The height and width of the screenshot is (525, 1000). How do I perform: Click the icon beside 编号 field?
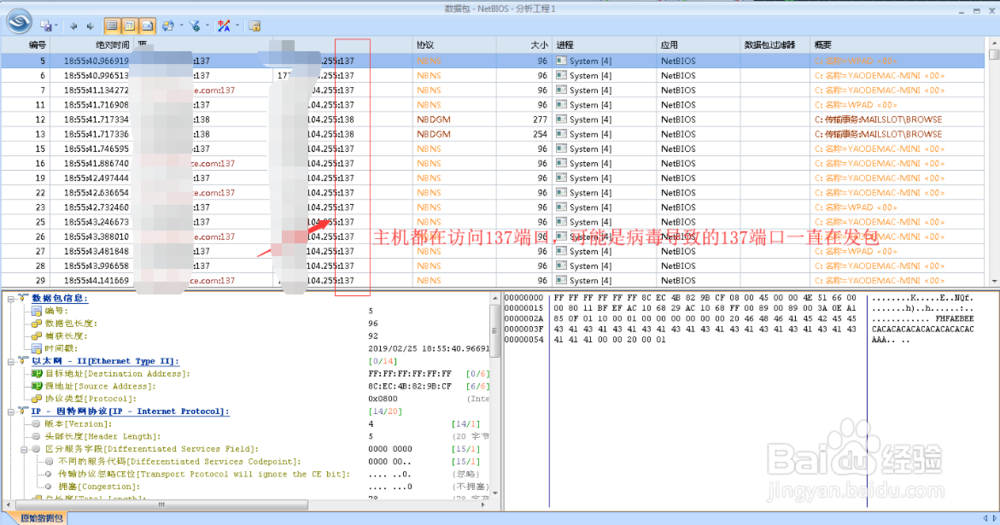tap(36, 311)
